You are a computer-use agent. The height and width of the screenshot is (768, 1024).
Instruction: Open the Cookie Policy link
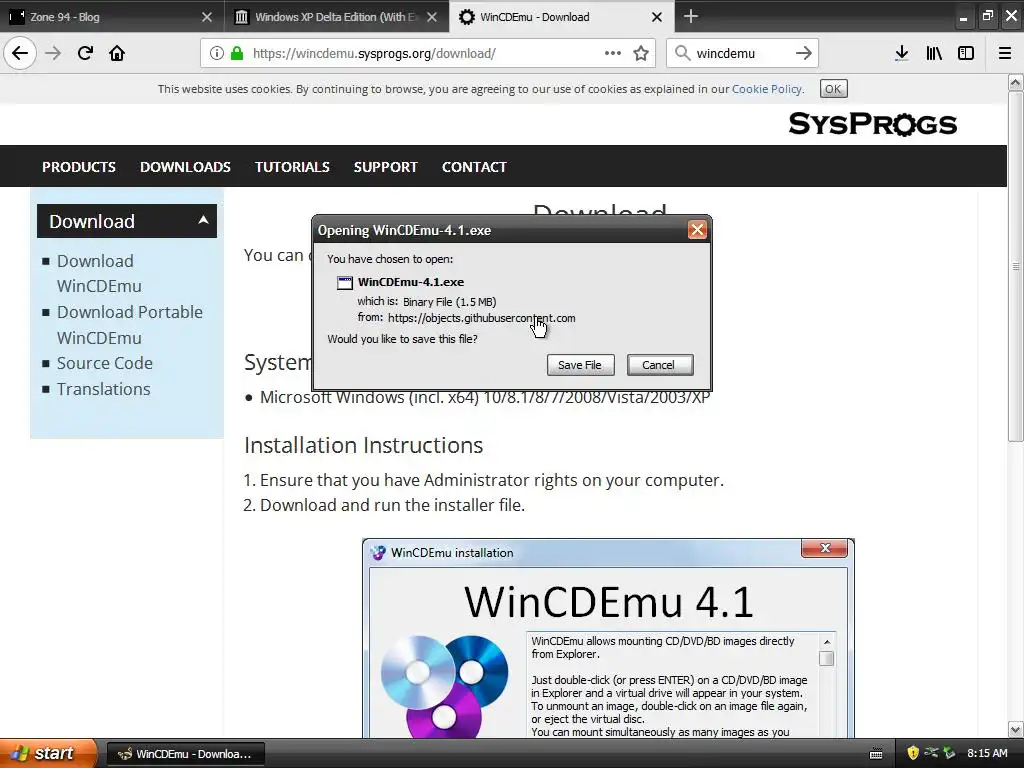(767, 89)
